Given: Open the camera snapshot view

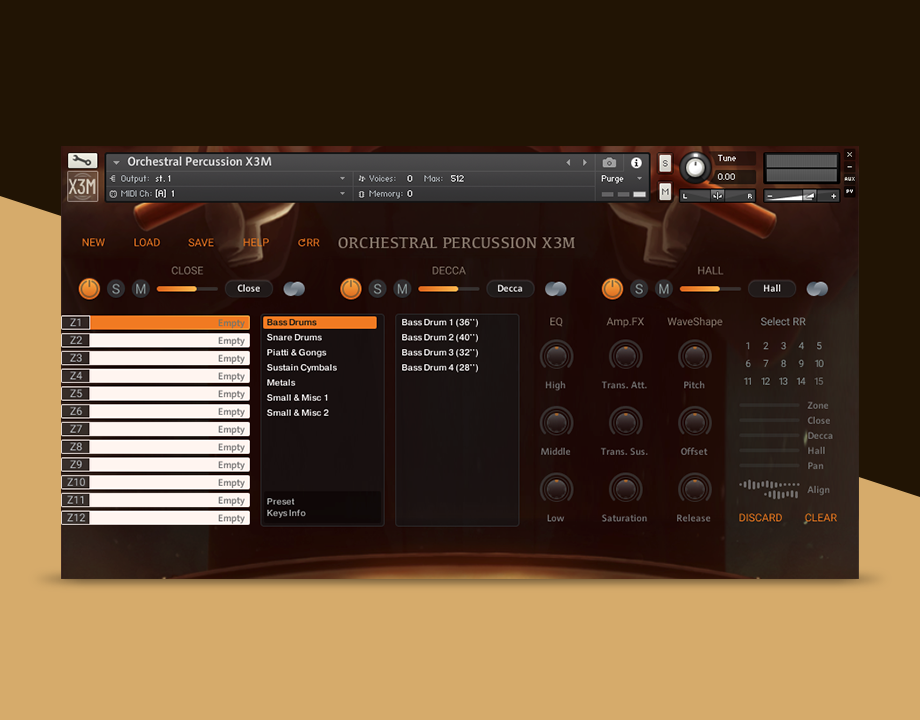Looking at the screenshot, I should 609,162.
